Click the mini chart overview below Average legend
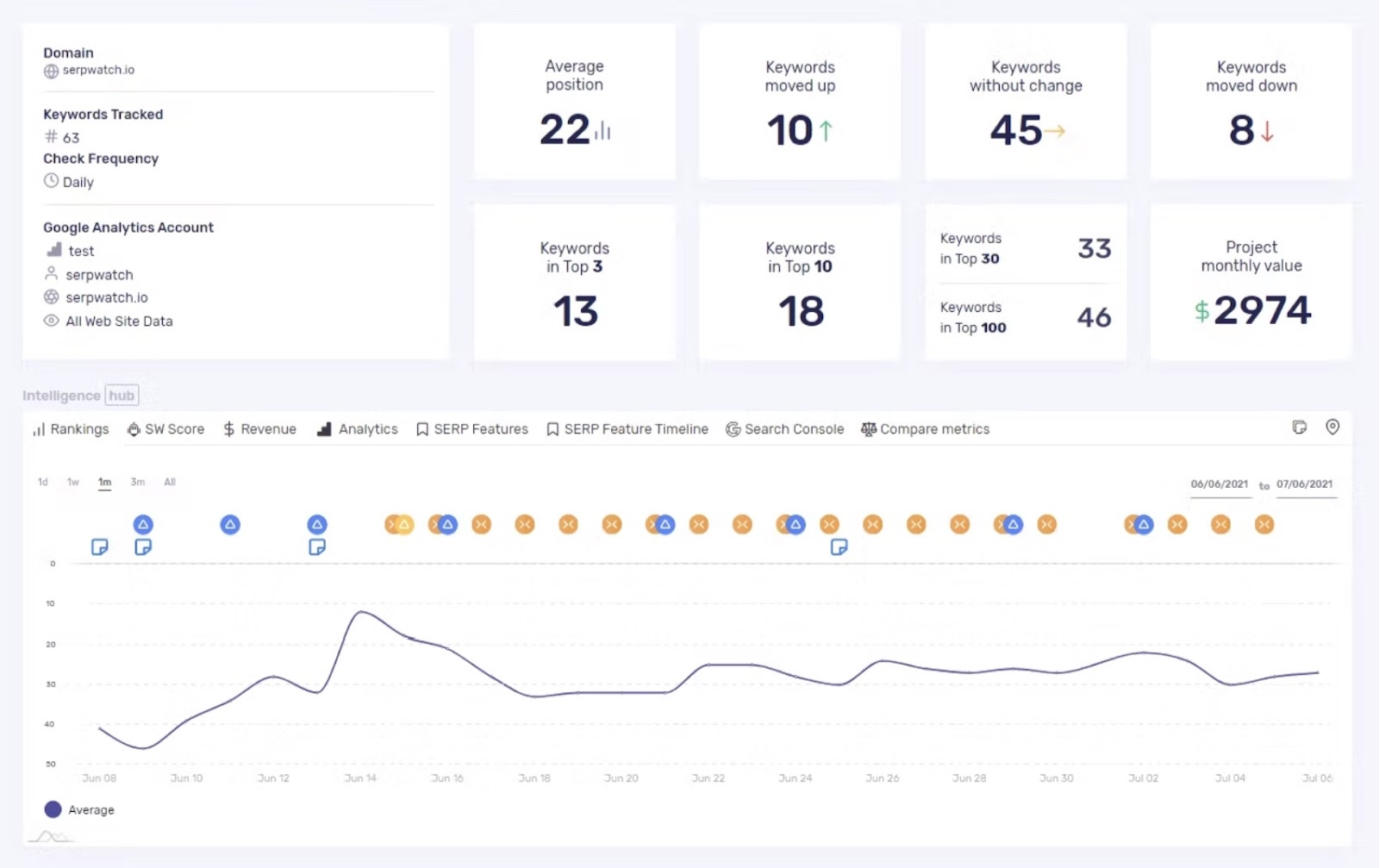The height and width of the screenshot is (868, 1379). 52,836
